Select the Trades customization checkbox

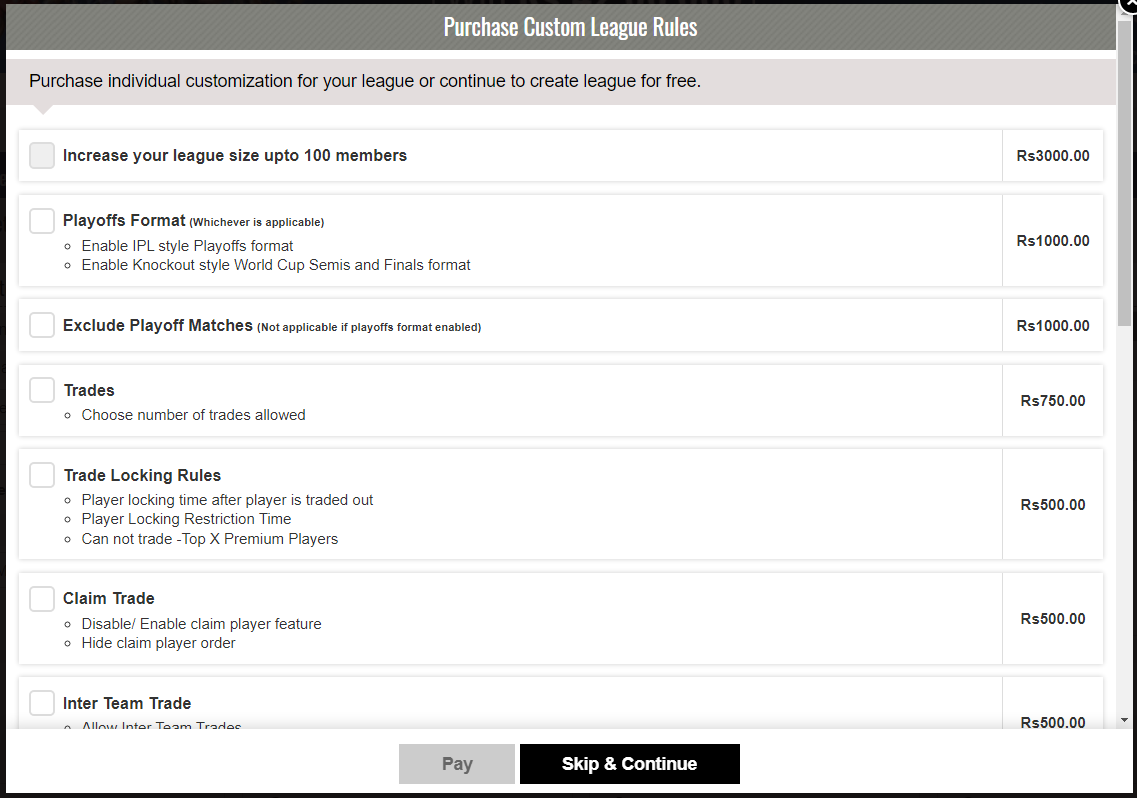pyautogui.click(x=42, y=390)
